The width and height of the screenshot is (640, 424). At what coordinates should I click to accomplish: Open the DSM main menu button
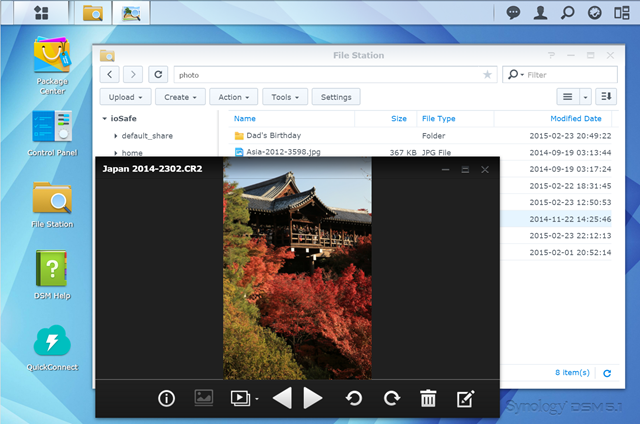pyautogui.click(x=42, y=13)
